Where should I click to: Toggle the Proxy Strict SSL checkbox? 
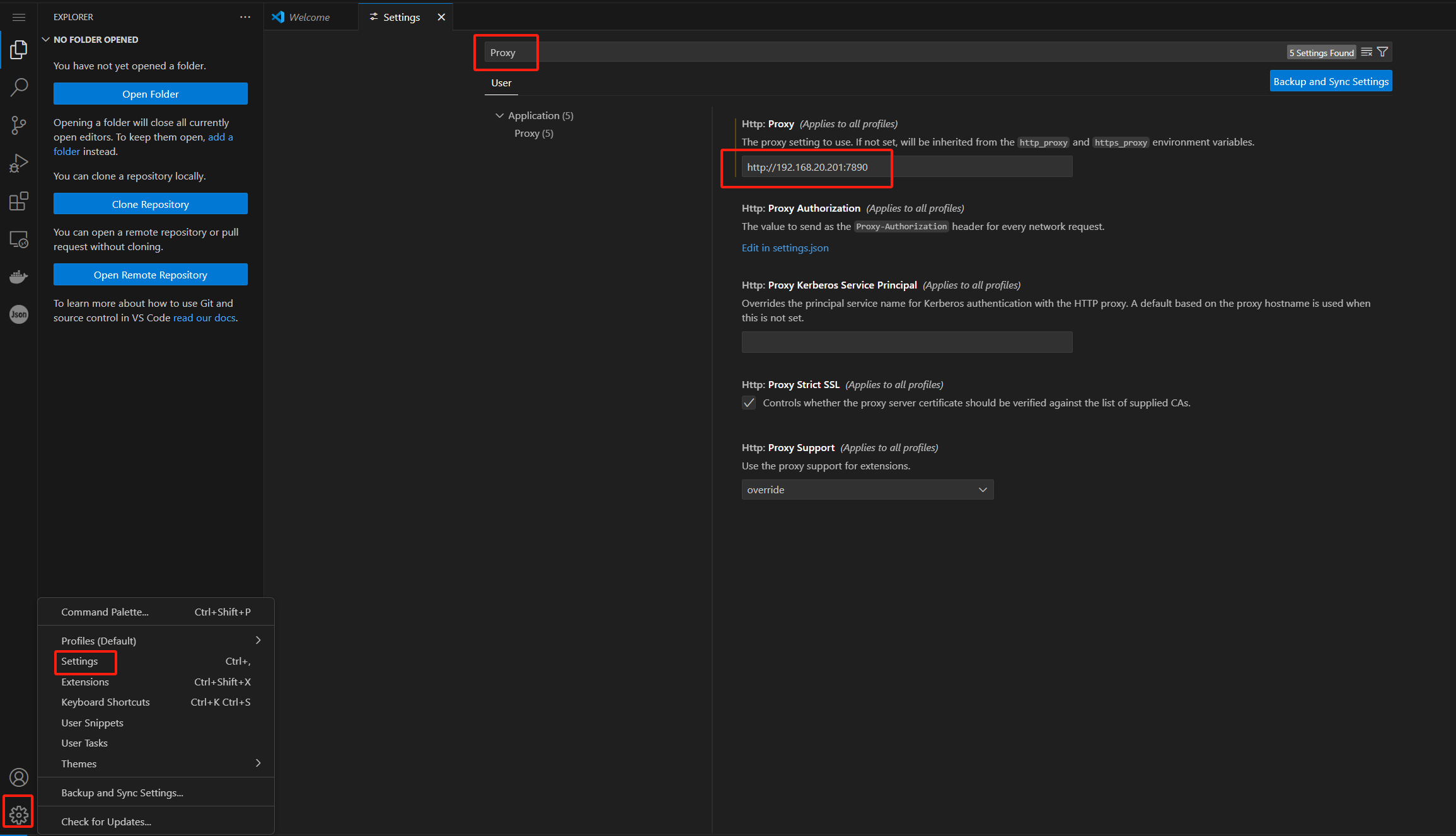(749, 403)
